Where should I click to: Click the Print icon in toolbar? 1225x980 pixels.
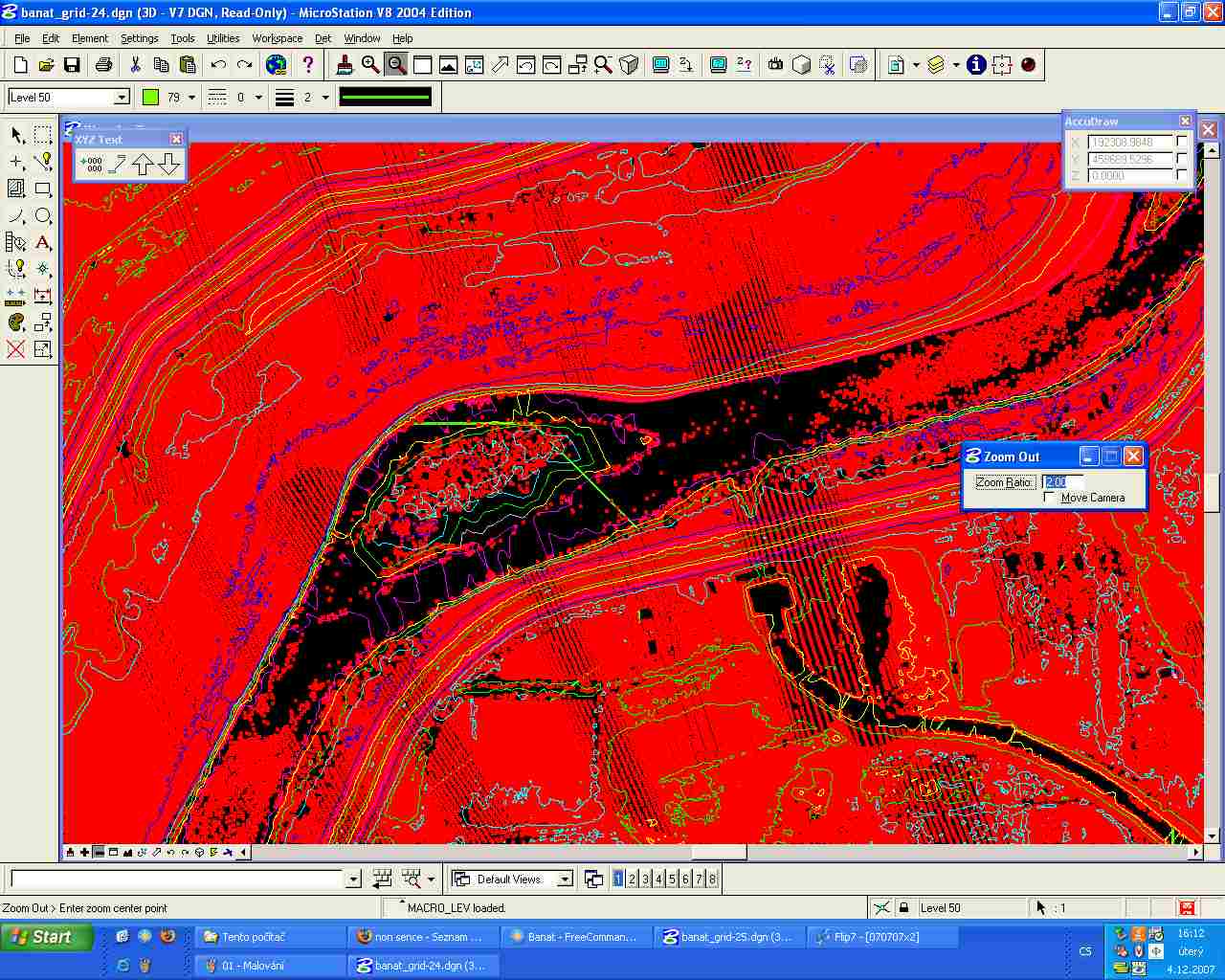[x=103, y=65]
